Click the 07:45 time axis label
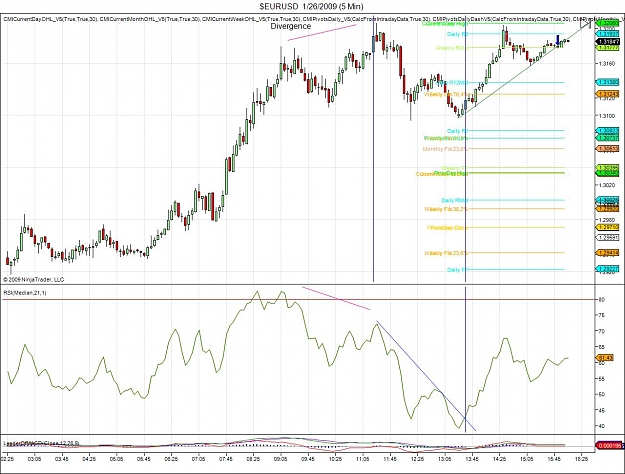This screenshot has height=474, width=625. [226, 459]
